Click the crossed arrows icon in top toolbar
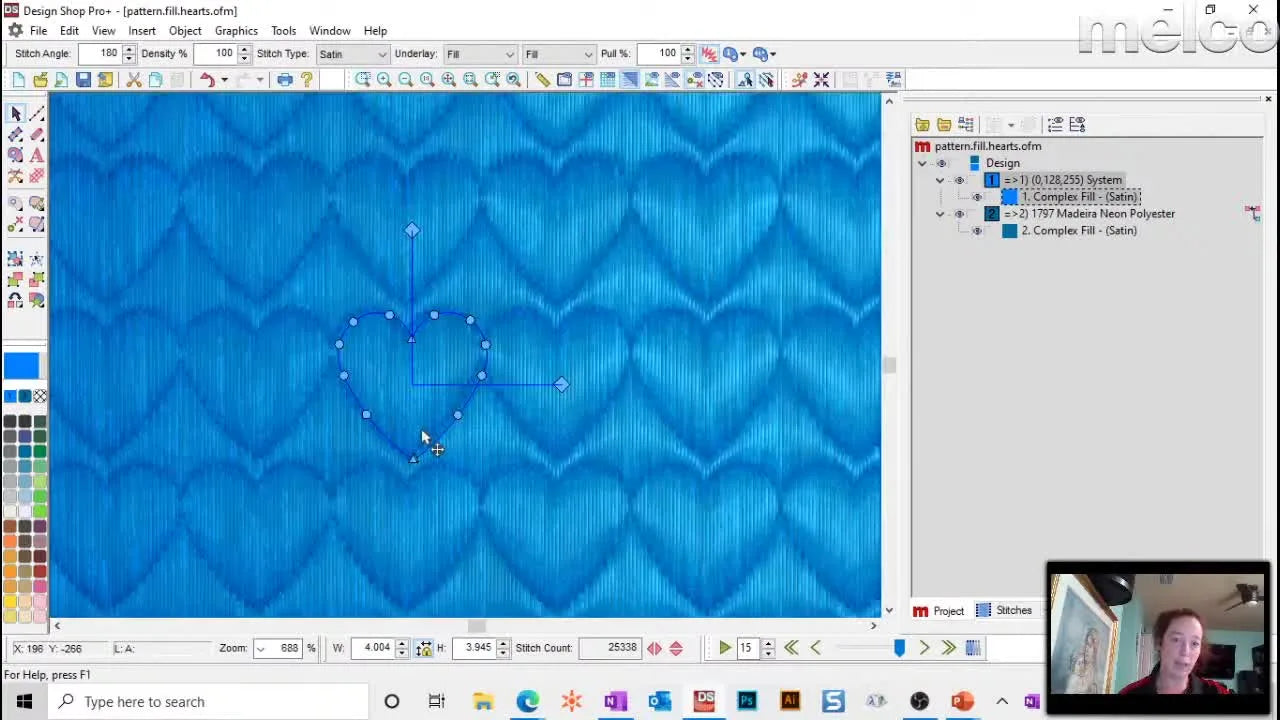This screenshot has width=1280, height=720. pyautogui.click(x=821, y=80)
